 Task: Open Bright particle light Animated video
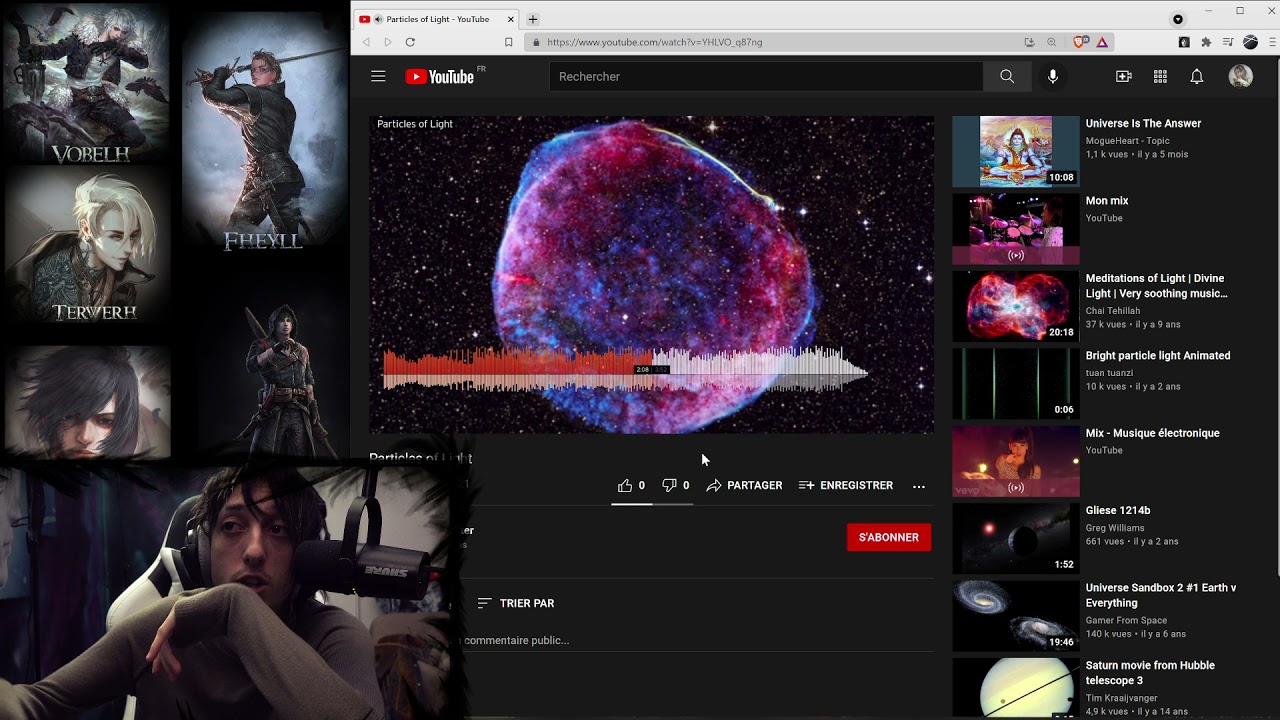[1158, 356]
